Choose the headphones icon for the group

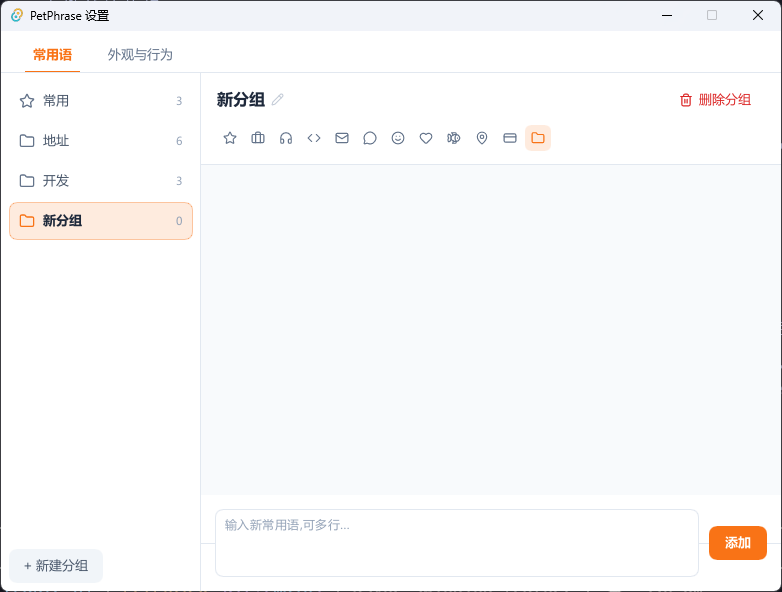(286, 138)
